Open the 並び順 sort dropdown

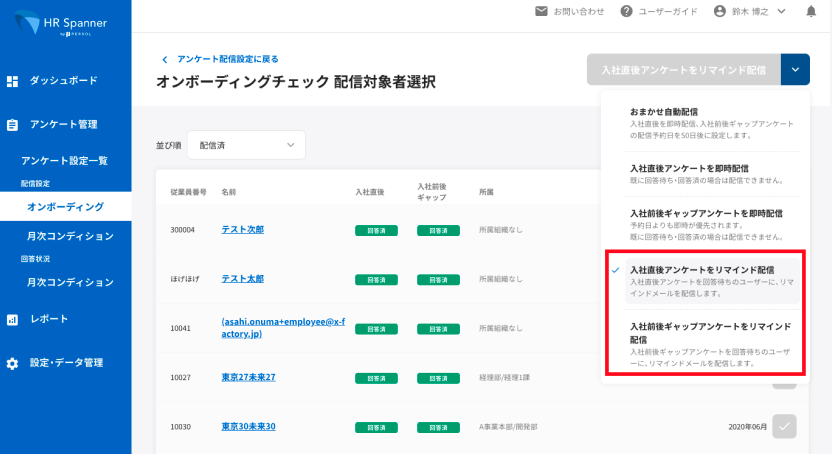pyautogui.click(x=246, y=145)
